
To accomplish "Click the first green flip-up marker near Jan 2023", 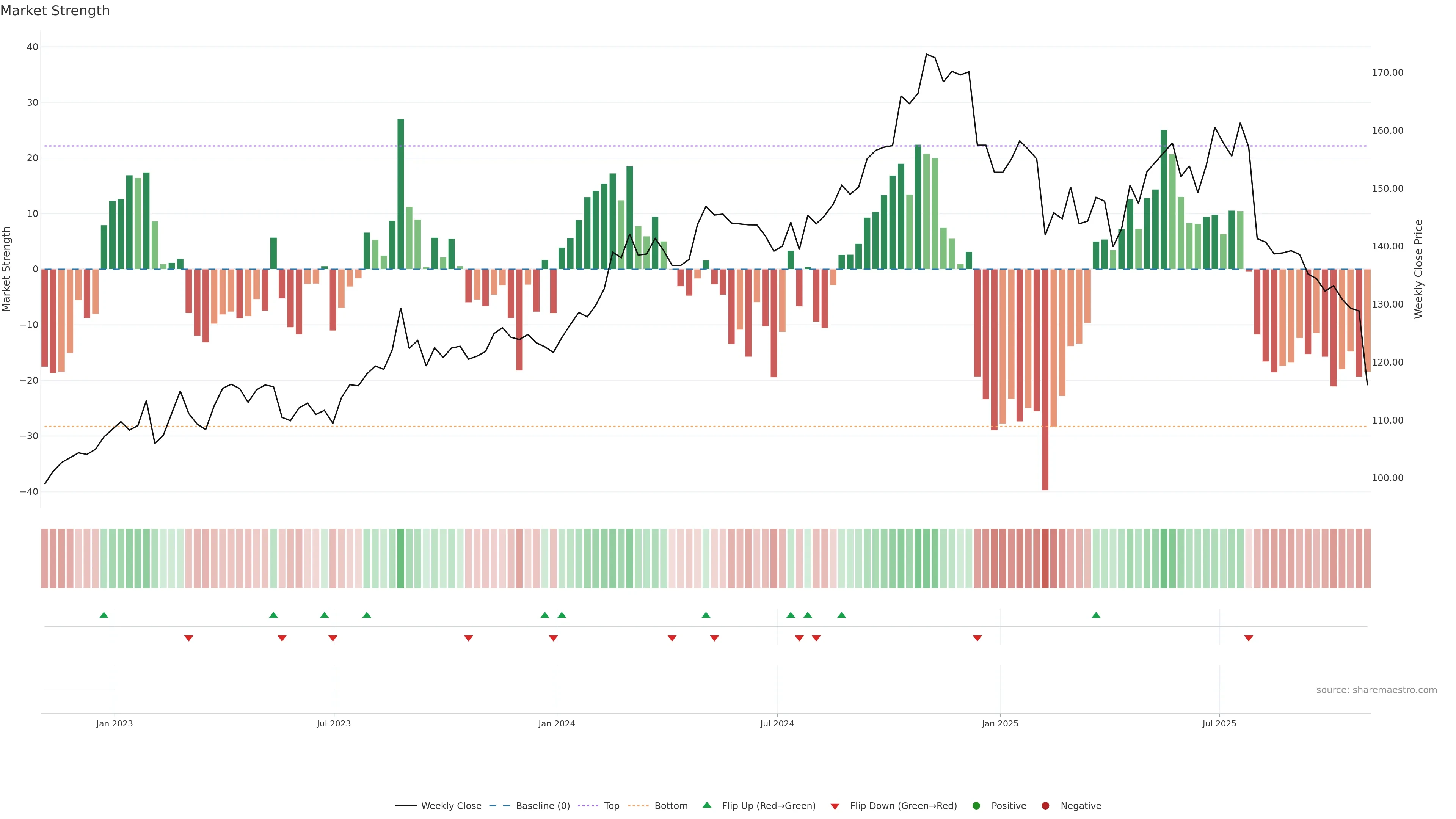I will click(104, 615).
